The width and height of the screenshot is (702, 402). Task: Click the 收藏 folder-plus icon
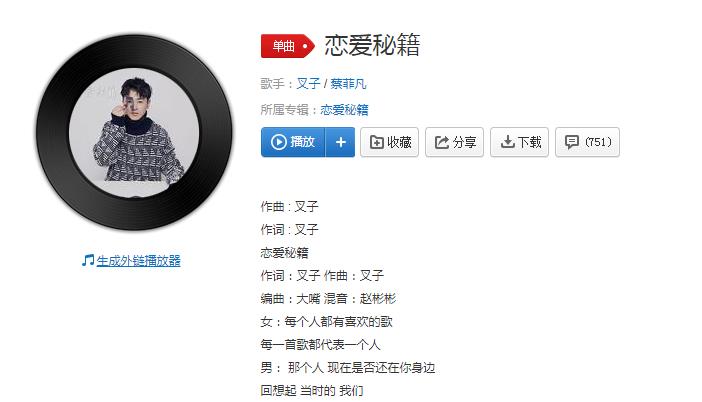pyautogui.click(x=377, y=142)
